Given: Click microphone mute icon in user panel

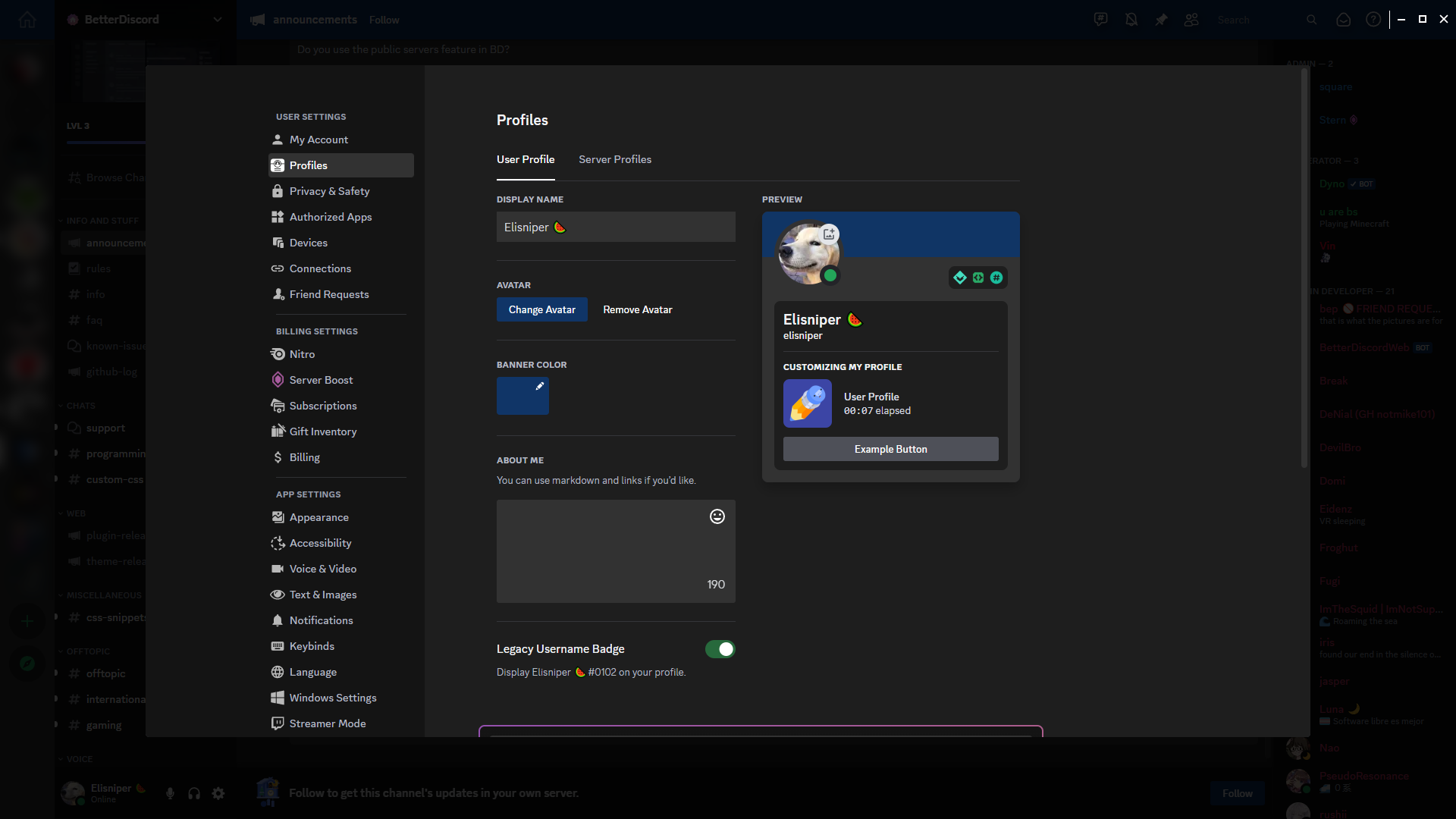Looking at the screenshot, I should pos(170,793).
